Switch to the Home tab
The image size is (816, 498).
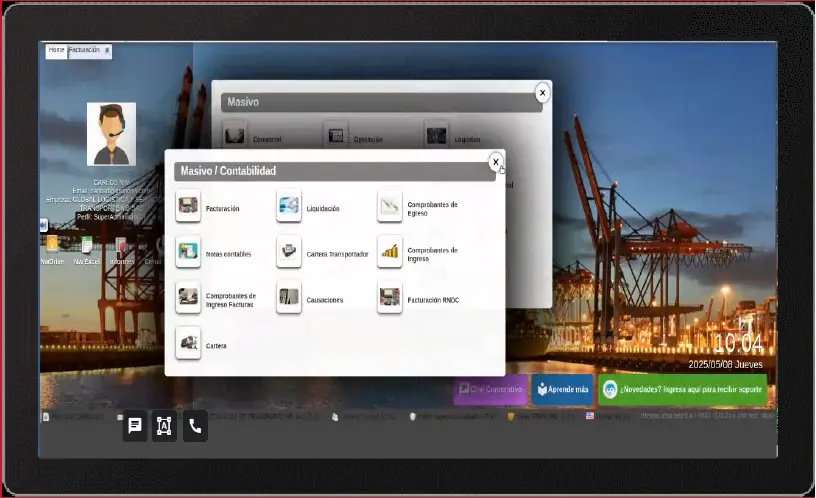[x=56, y=50]
